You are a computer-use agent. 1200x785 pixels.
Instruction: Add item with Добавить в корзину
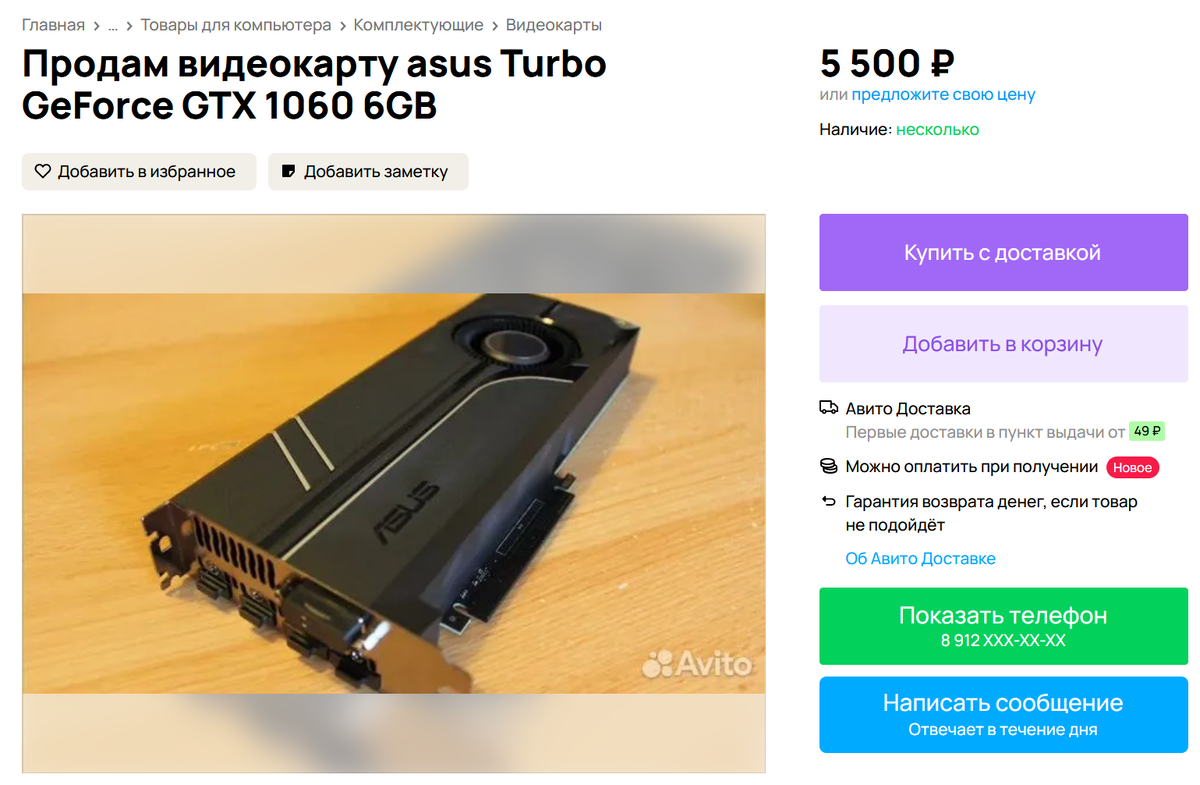pyautogui.click(x=1003, y=344)
